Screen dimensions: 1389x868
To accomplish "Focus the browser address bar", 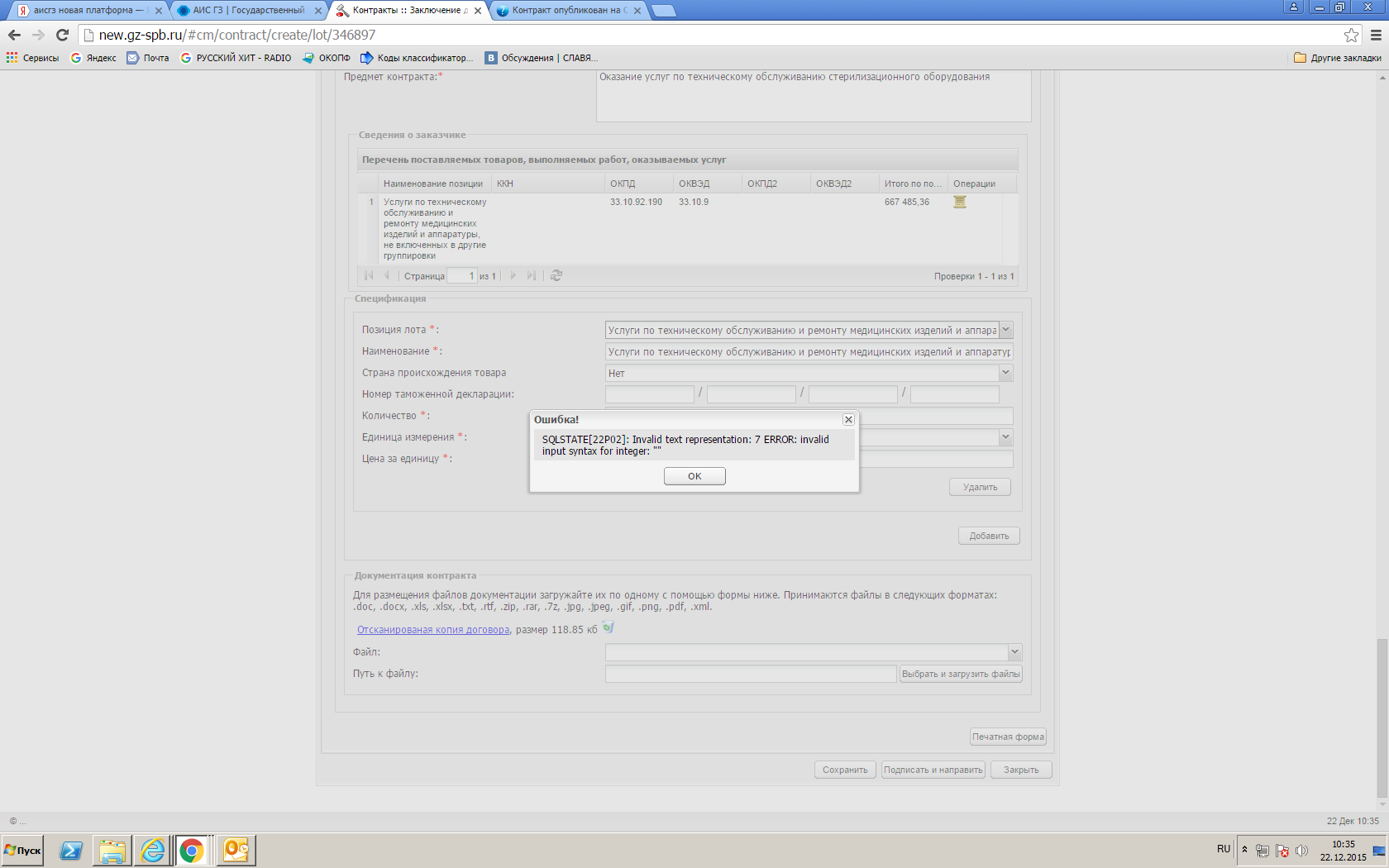I will [x=711, y=35].
